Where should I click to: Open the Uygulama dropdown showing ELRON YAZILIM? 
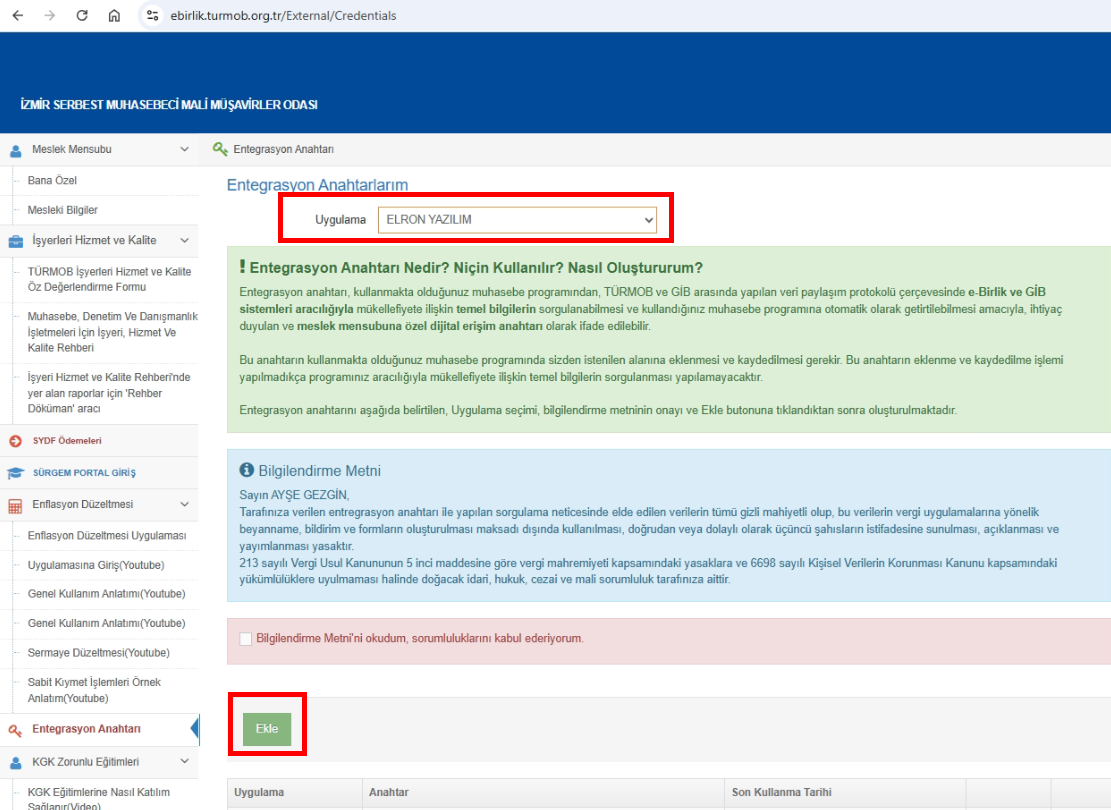[x=517, y=220]
